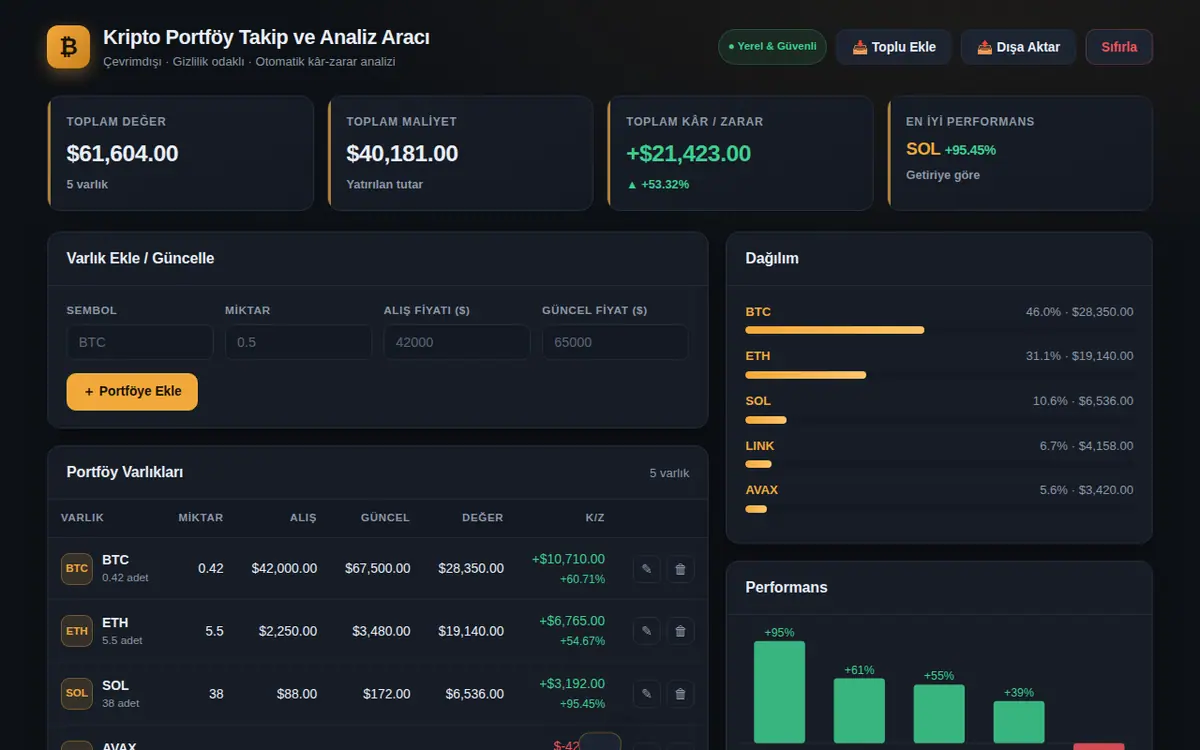This screenshot has height=750, width=1200.
Task: Open the Toplu Ekle bulk add dialog
Action: [894, 47]
